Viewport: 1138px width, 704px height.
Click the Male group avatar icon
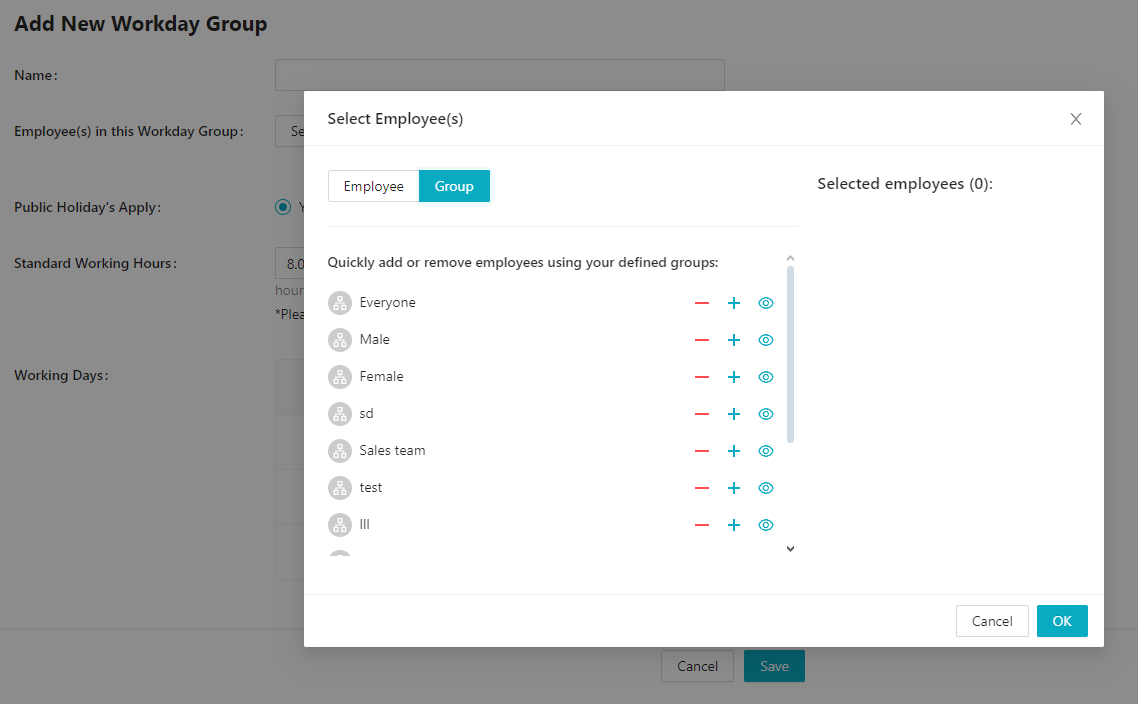[x=340, y=340]
